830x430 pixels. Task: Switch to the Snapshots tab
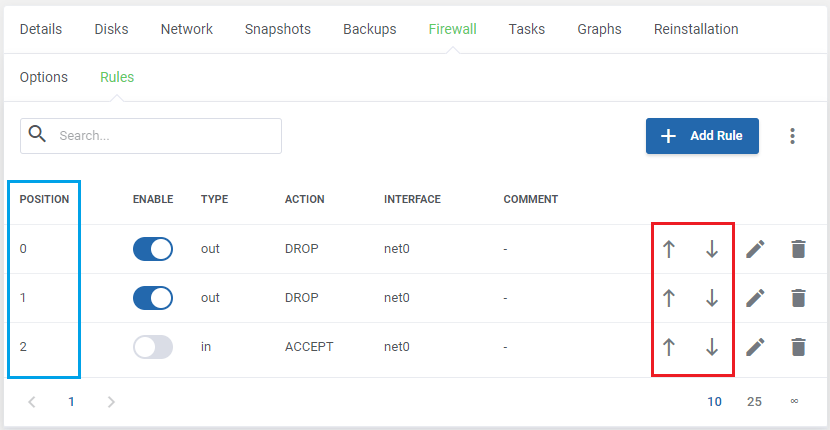[x=278, y=29]
